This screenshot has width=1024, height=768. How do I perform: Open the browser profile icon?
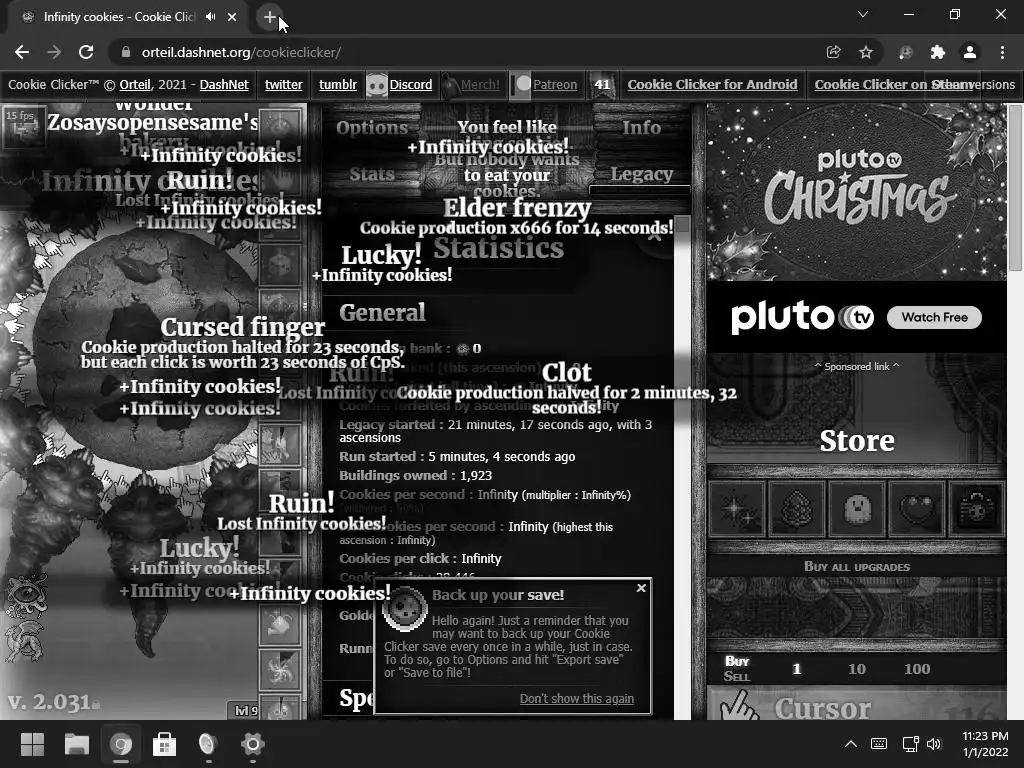[970, 52]
